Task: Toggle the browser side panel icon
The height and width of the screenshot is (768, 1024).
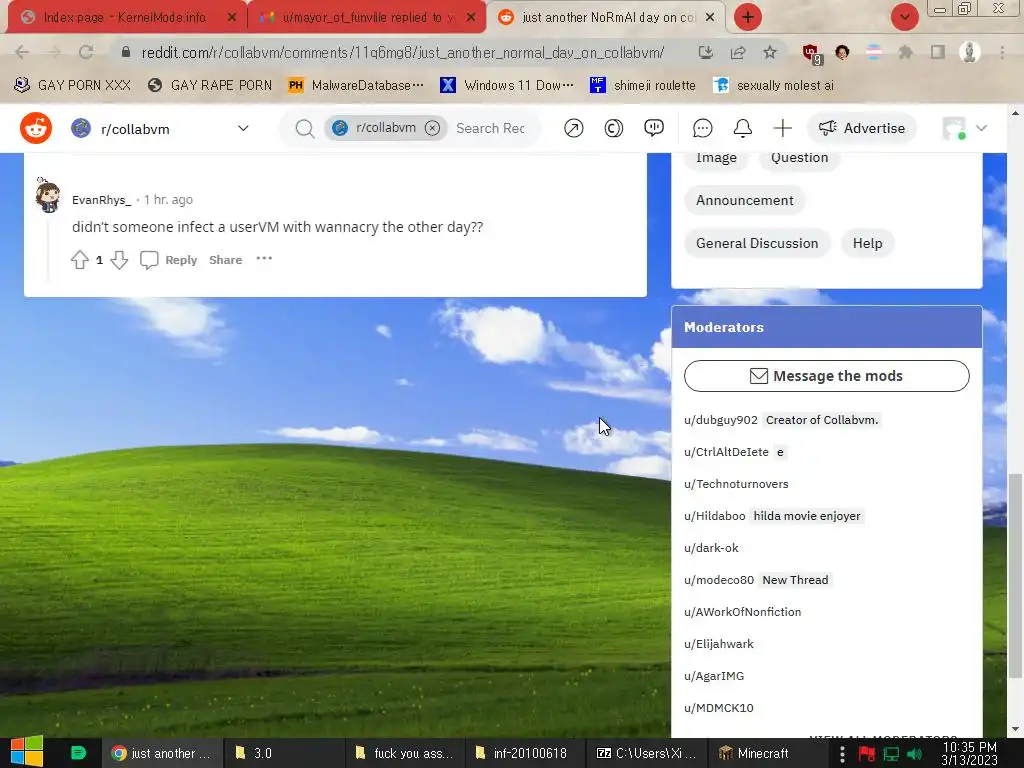Action: [x=938, y=52]
